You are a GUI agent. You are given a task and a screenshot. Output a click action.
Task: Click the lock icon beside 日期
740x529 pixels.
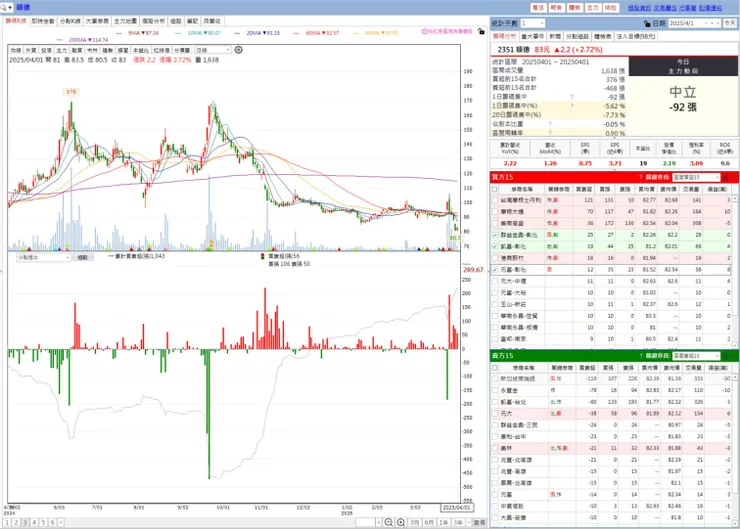click(x=647, y=23)
